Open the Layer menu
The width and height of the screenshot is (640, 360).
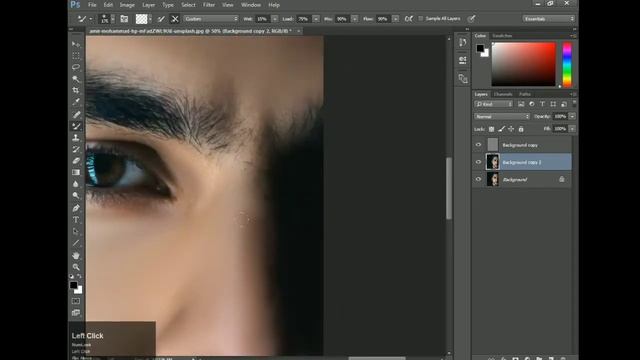coord(149,5)
